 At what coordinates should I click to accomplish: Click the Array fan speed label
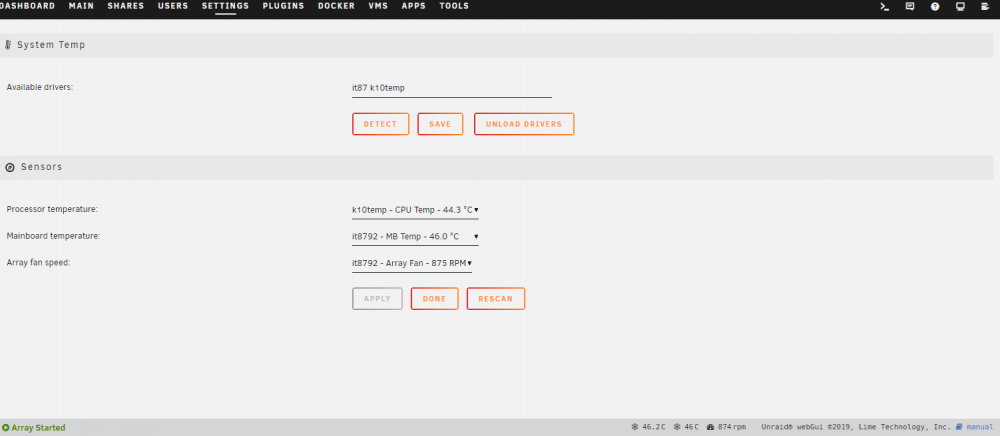tap(38, 263)
